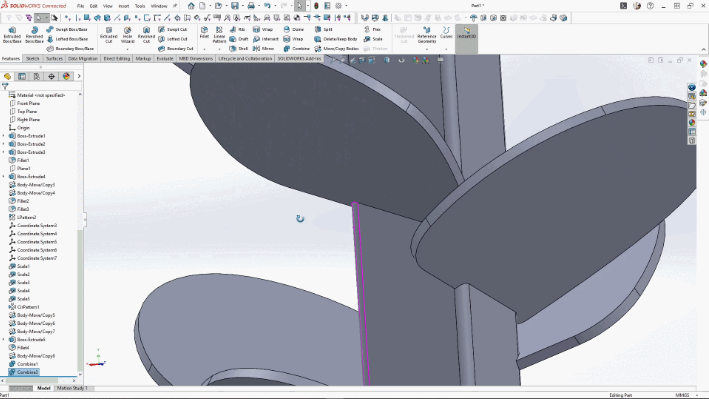The image size is (709, 399).
Task: Click the Scale feature tool
Action: point(373,39)
